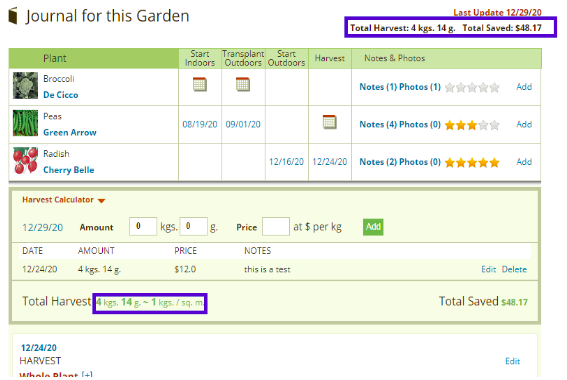Image resolution: width=567 pixels, height=380 pixels.
Task: Open the De Cicco variety link
Action: tap(61, 95)
